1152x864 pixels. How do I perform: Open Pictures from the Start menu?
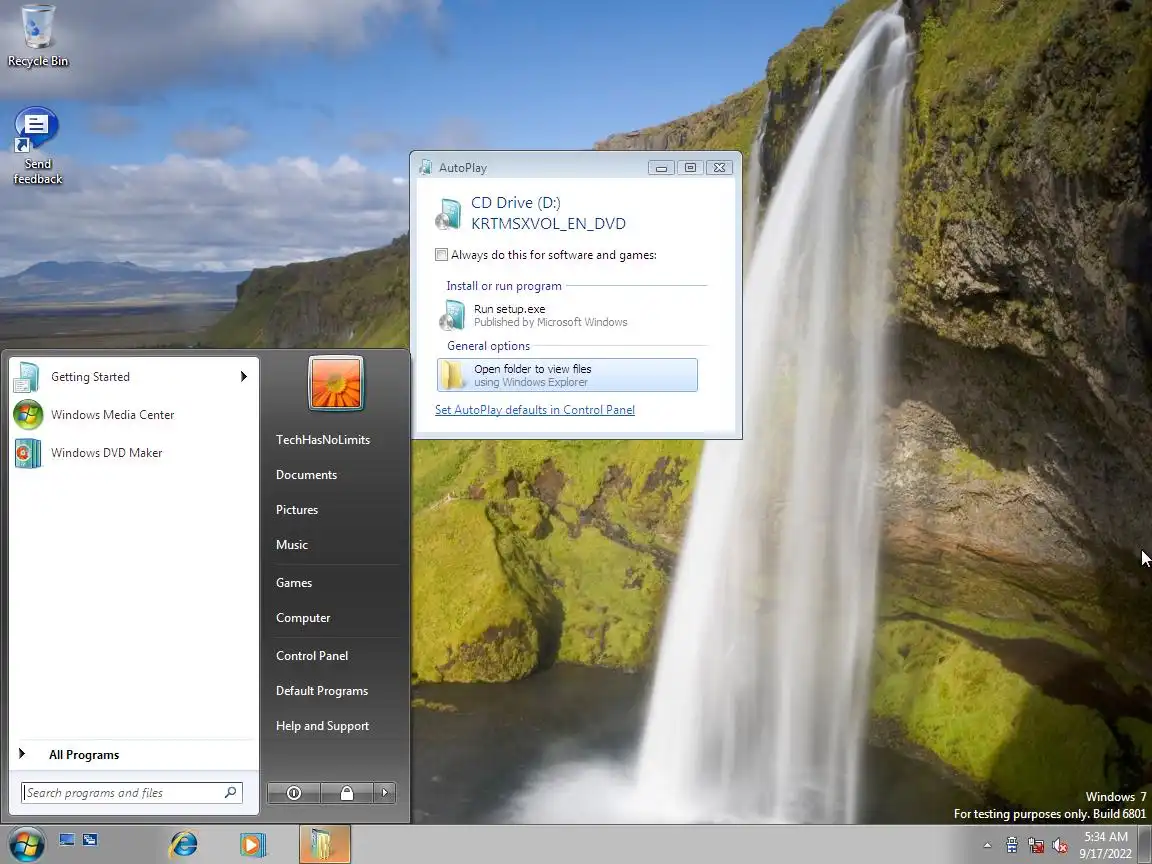pos(297,510)
